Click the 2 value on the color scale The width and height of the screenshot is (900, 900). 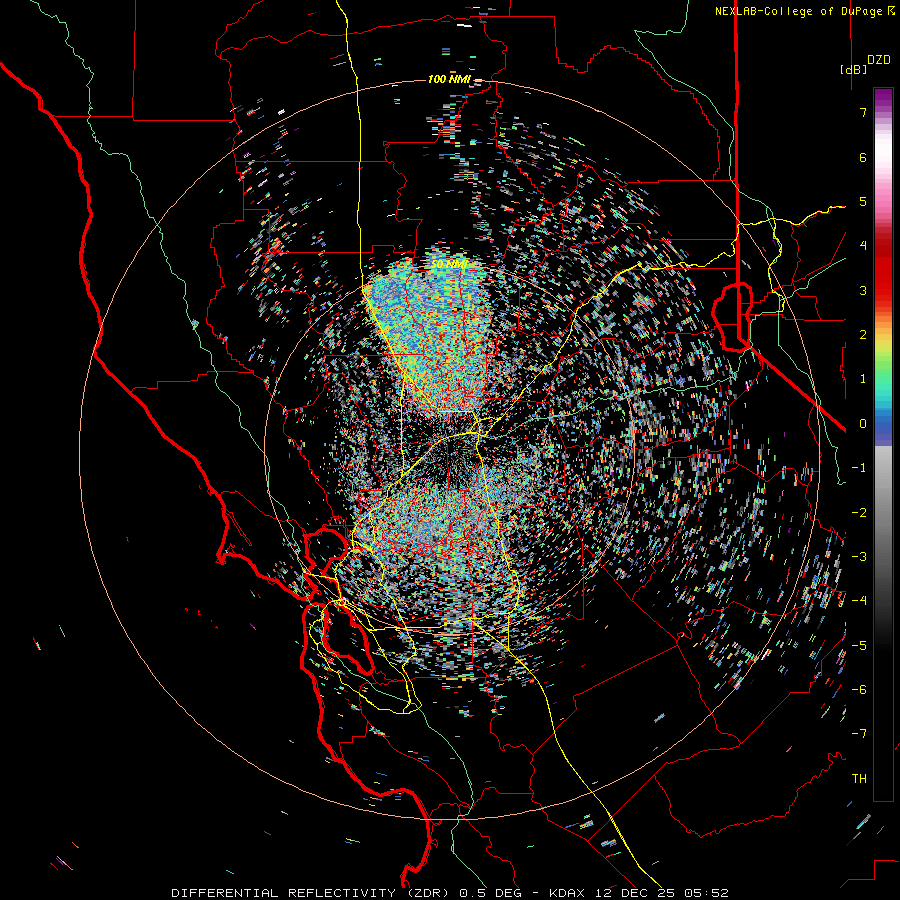(863, 335)
